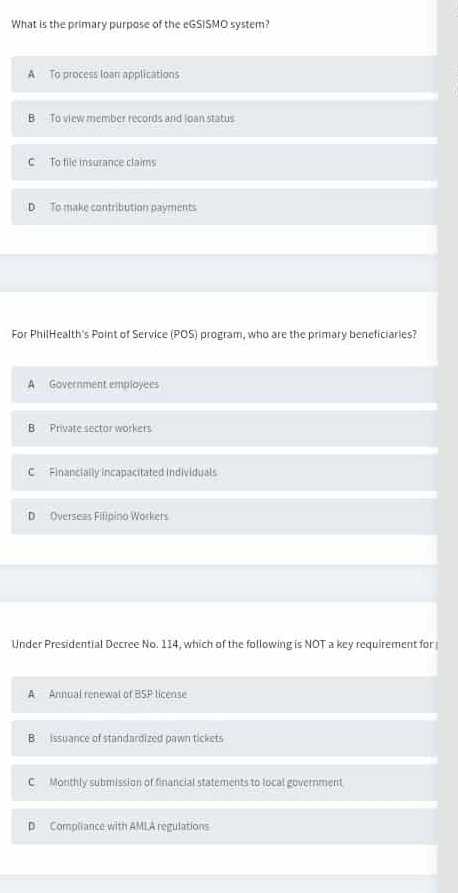
Task: Pick 'Financially incapacitated individuals' option
Action: coord(224,472)
